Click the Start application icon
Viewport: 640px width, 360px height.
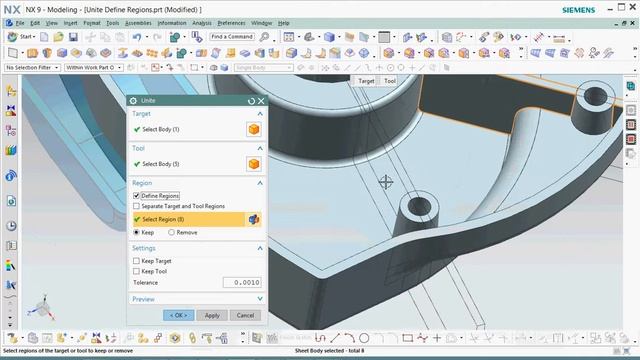click(13, 37)
